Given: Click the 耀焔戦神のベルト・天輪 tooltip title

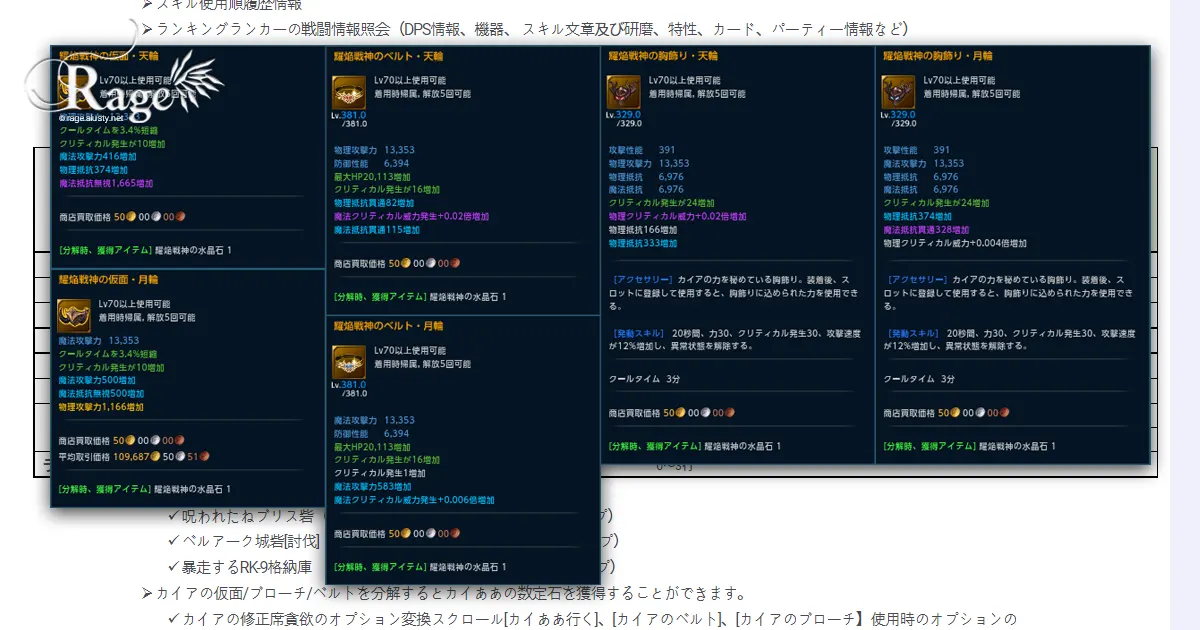Looking at the screenshot, I should coord(386,56).
